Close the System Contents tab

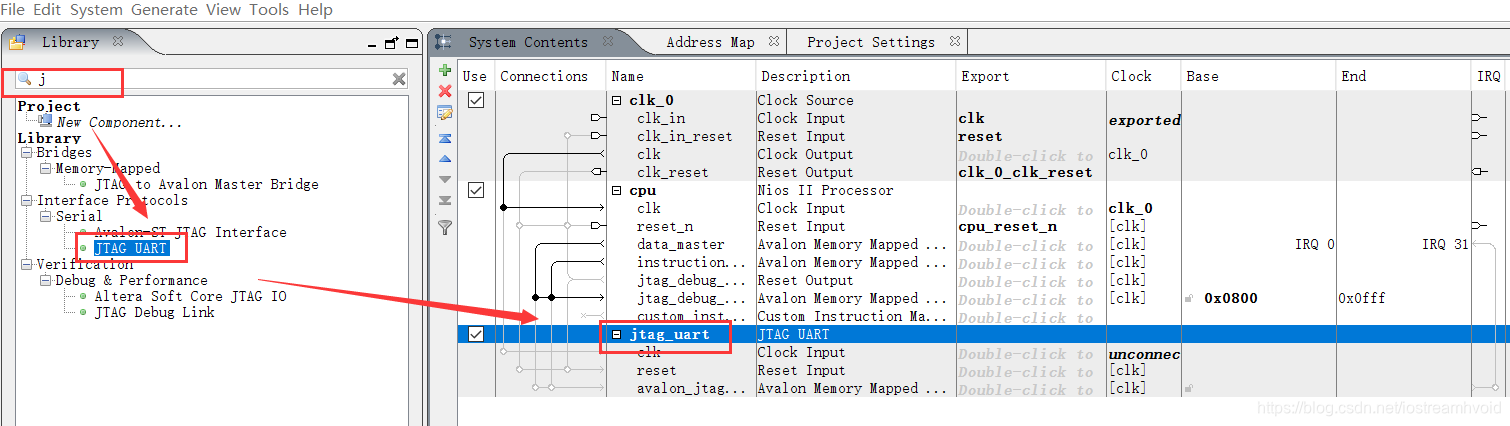coord(607,42)
